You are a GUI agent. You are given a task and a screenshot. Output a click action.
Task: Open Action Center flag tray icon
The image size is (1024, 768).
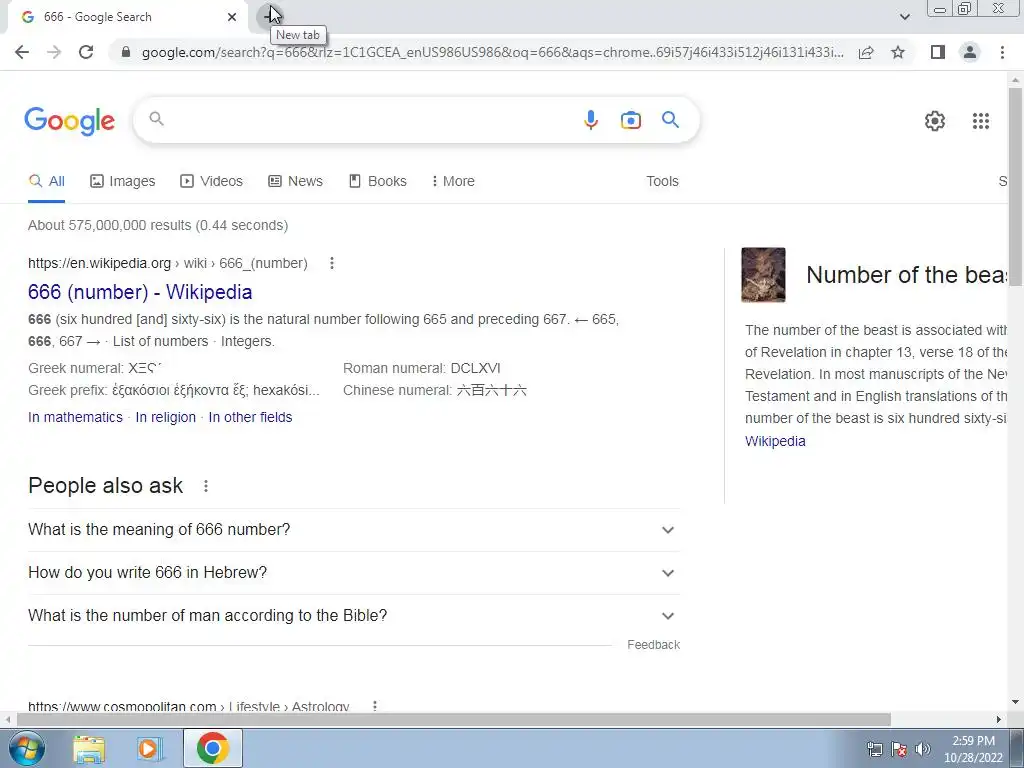coord(899,749)
